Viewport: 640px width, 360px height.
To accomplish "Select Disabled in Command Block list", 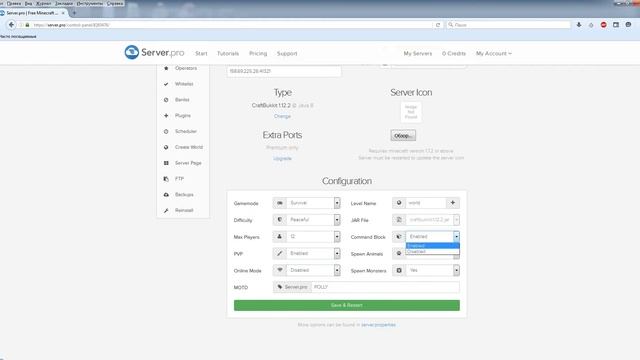I will coord(433,251).
